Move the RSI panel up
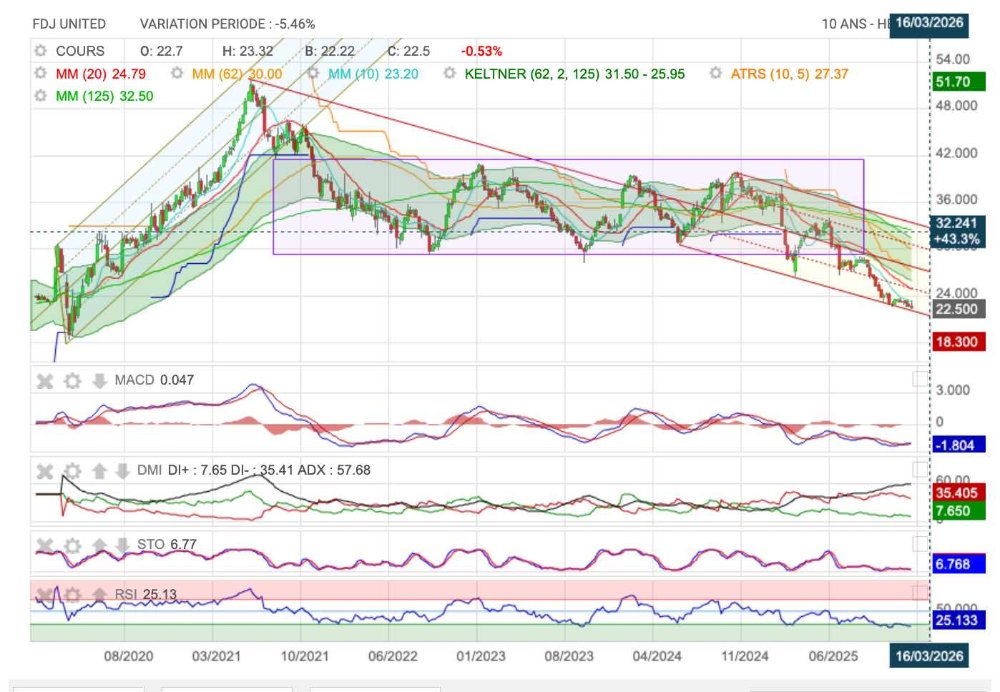The image size is (1000, 692). point(99,596)
